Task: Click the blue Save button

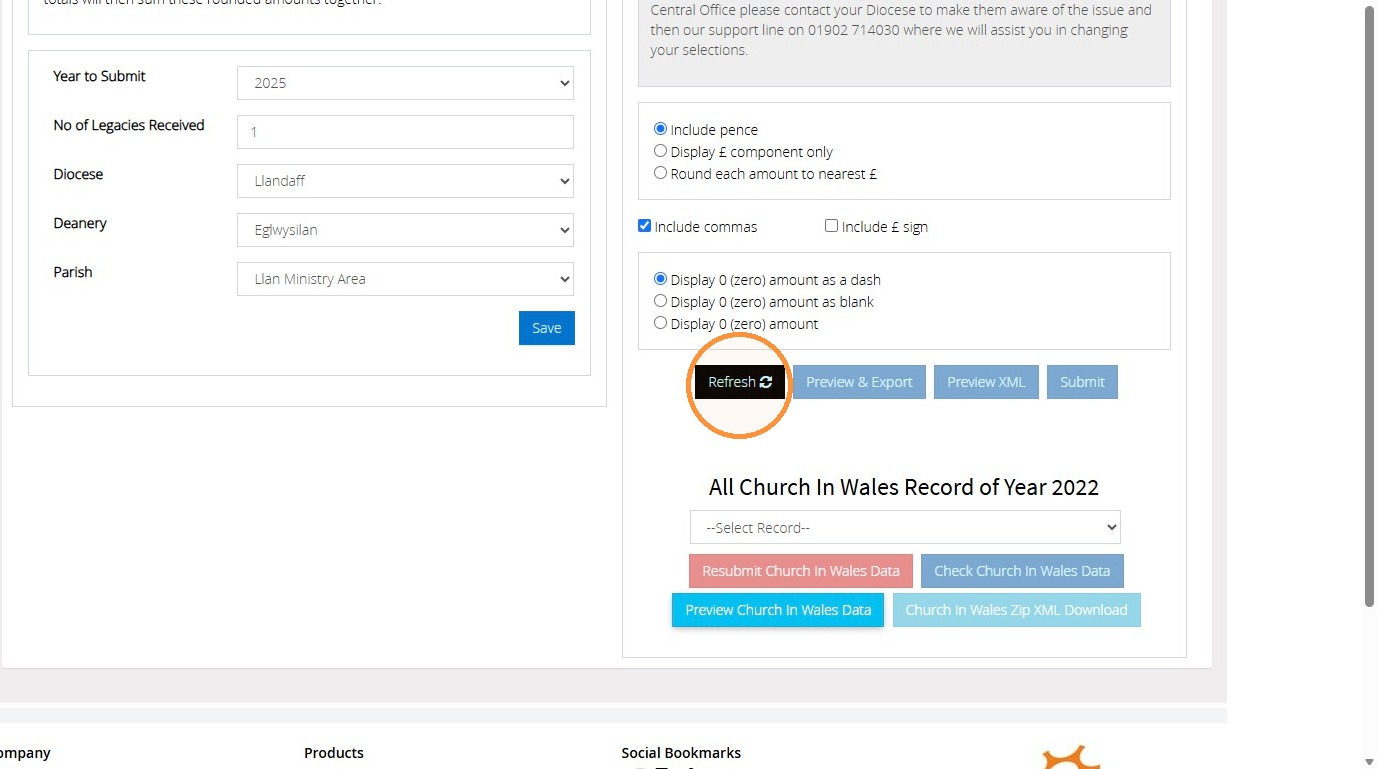Action: coord(547,328)
